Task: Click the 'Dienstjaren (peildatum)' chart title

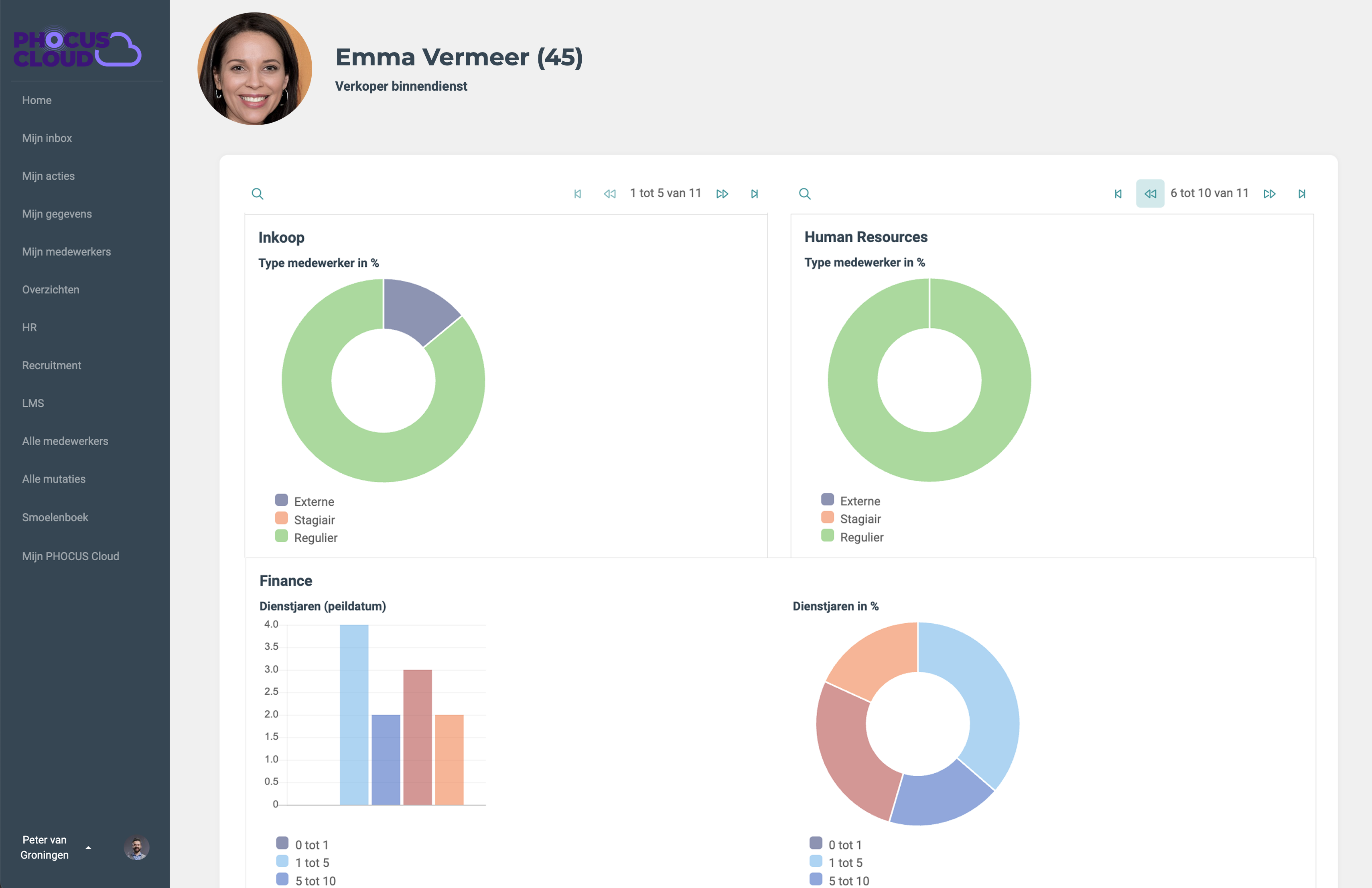Action: click(323, 606)
